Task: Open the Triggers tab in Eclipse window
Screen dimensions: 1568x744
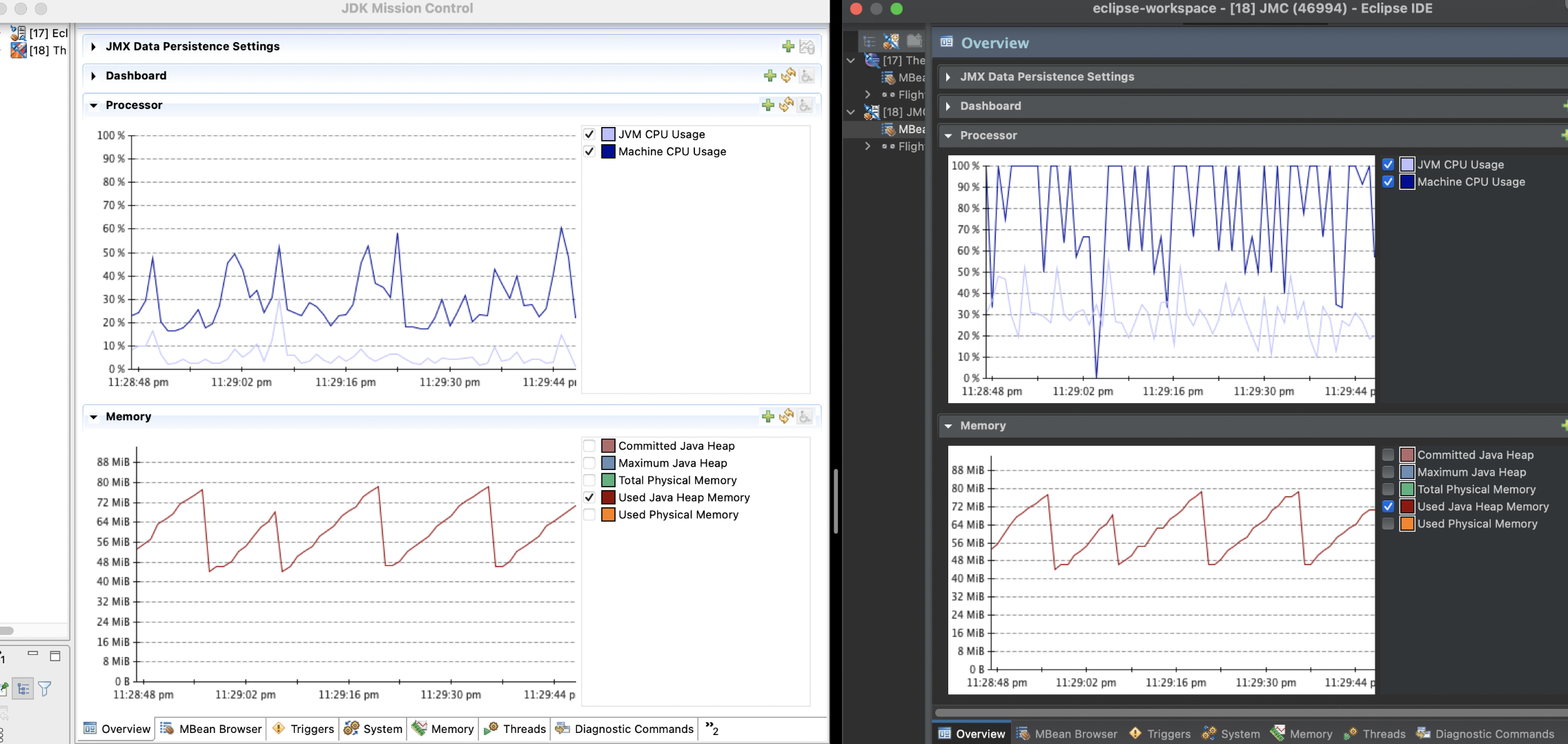Action: click(x=1160, y=734)
